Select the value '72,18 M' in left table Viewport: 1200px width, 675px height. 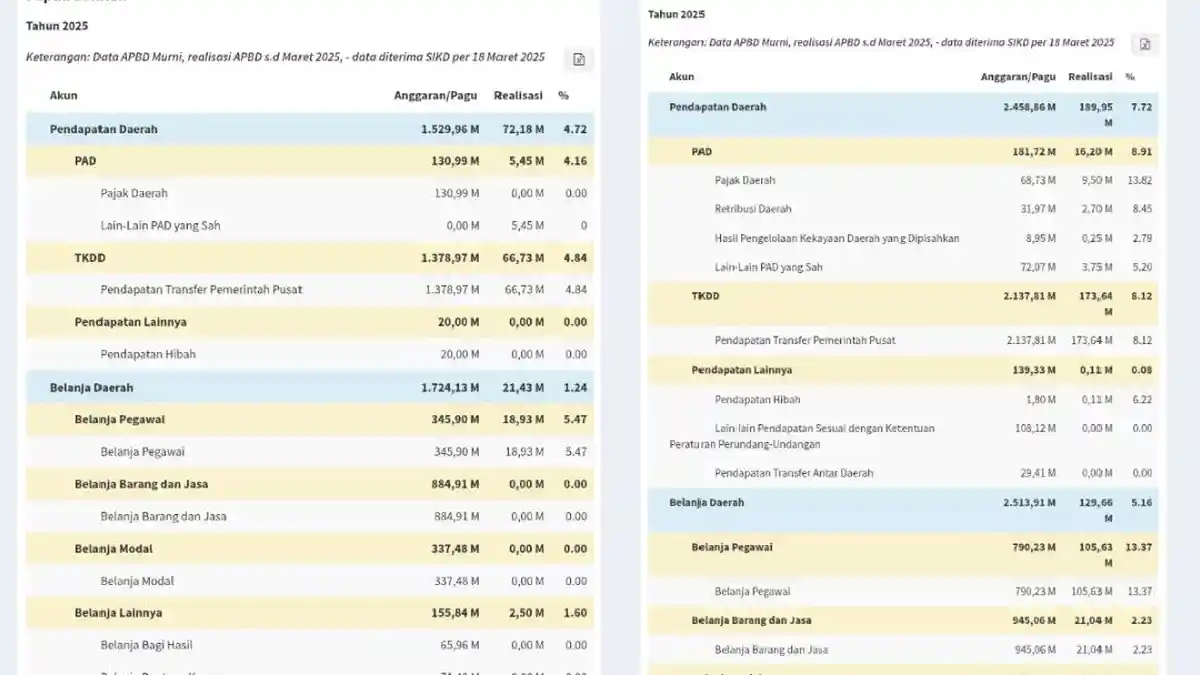pyautogui.click(x=524, y=129)
